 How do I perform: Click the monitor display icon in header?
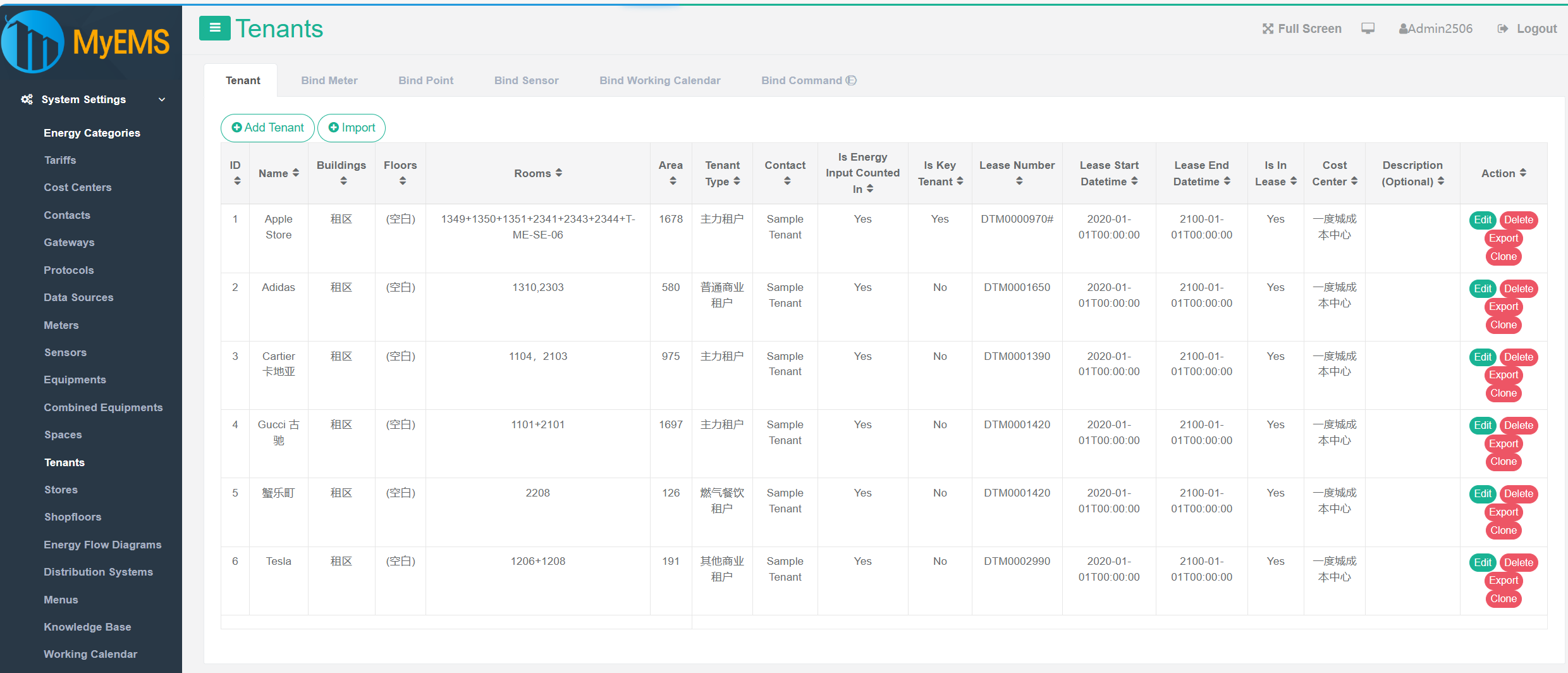1368,28
